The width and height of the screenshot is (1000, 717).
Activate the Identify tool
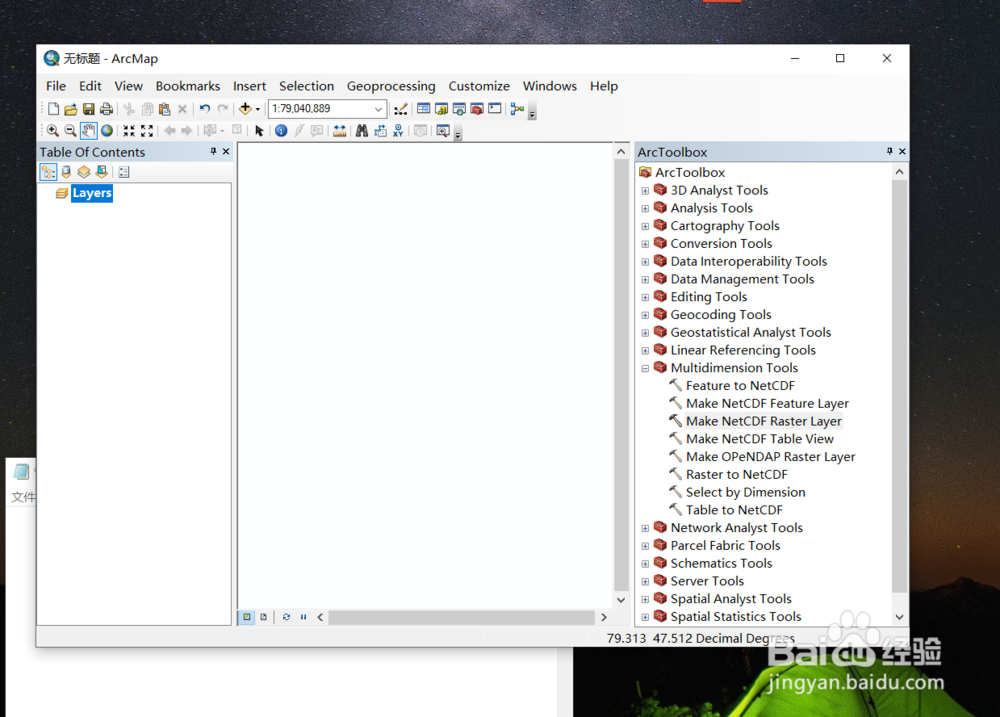pos(281,131)
